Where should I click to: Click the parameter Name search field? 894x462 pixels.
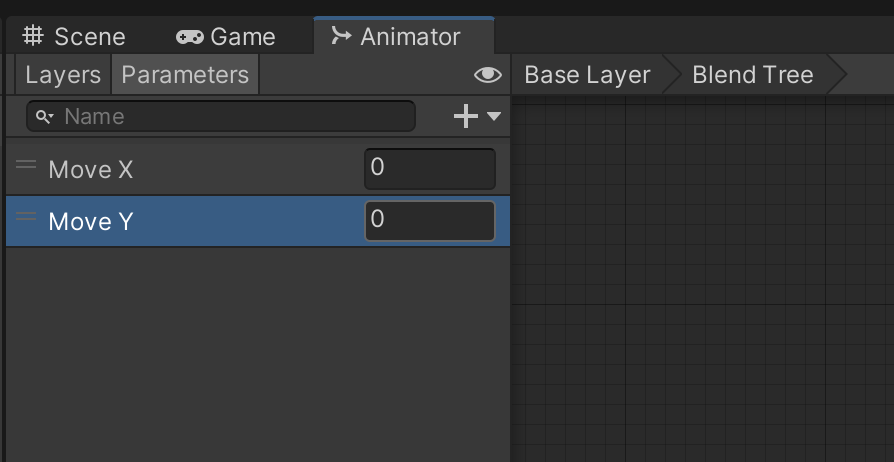[235, 117]
